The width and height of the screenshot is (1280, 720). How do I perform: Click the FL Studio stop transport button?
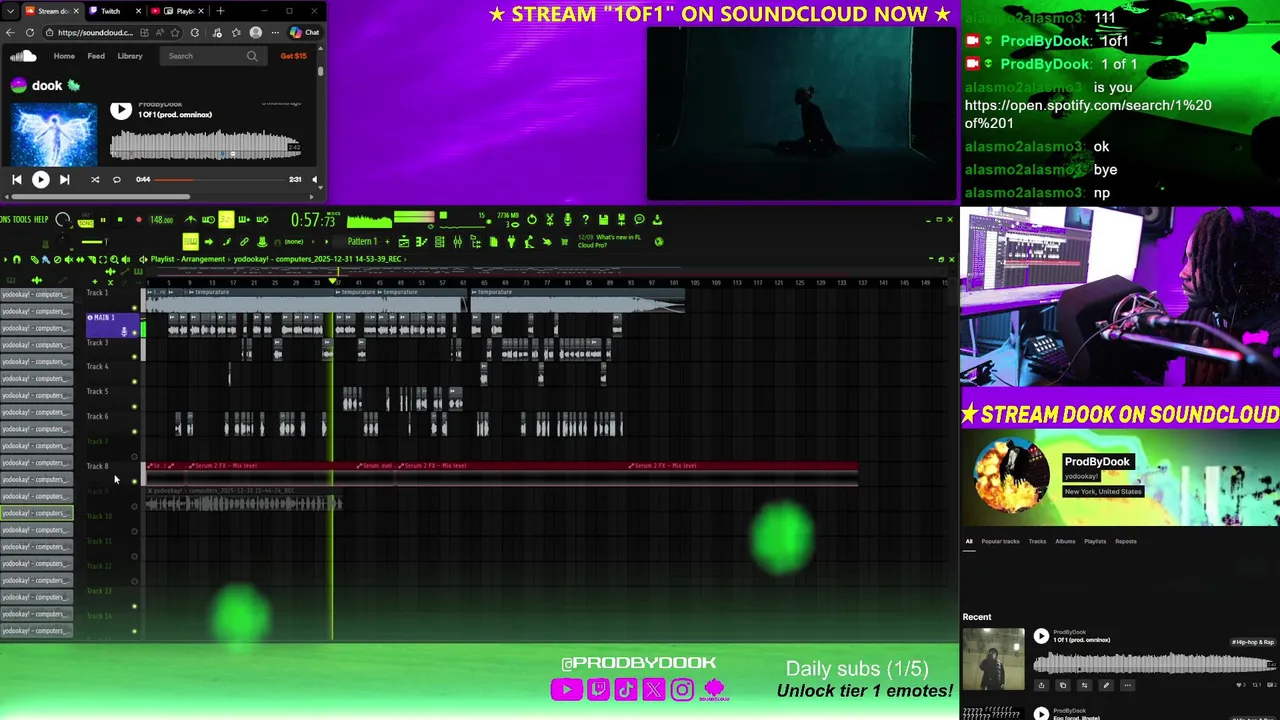click(x=120, y=219)
